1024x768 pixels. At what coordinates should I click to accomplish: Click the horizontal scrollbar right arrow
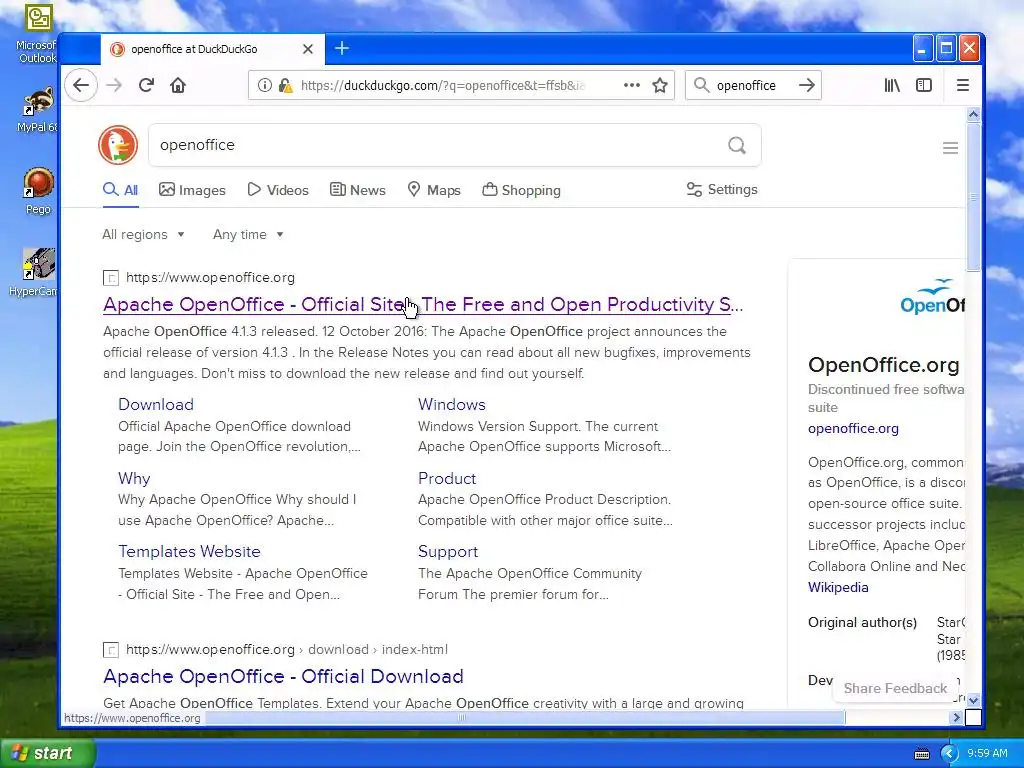click(957, 718)
